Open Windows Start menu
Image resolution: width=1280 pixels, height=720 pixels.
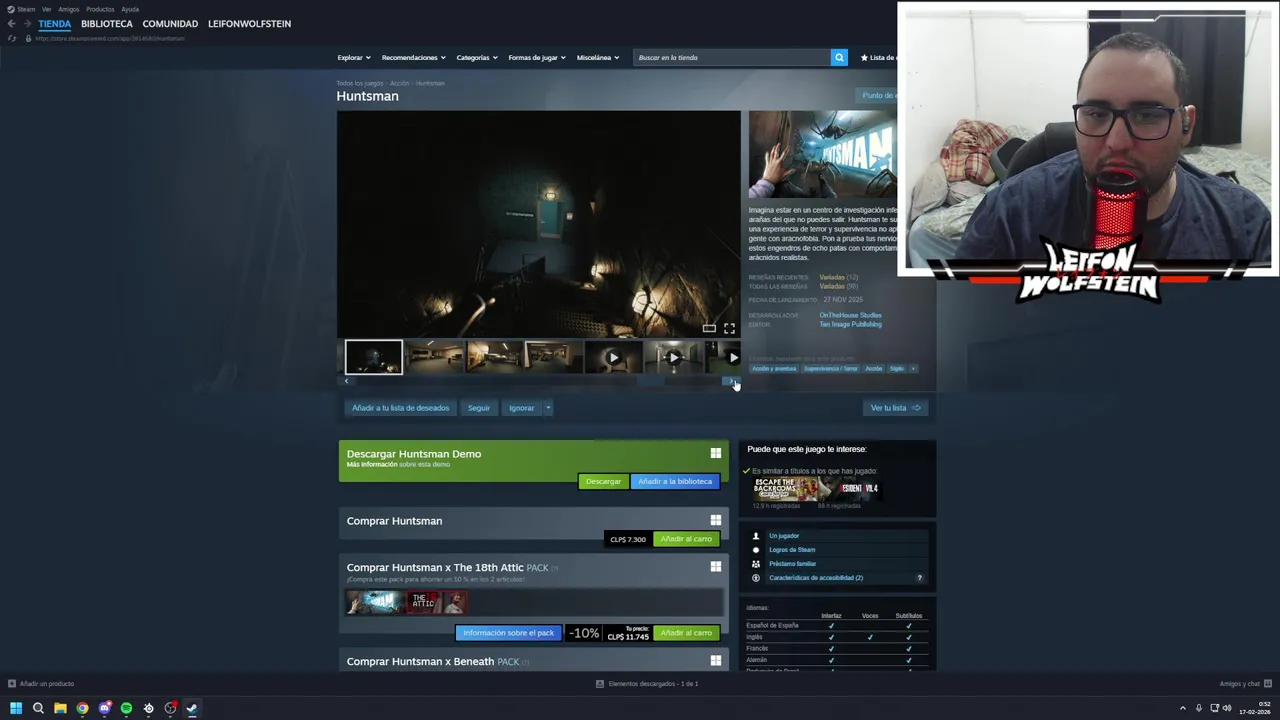pos(16,708)
